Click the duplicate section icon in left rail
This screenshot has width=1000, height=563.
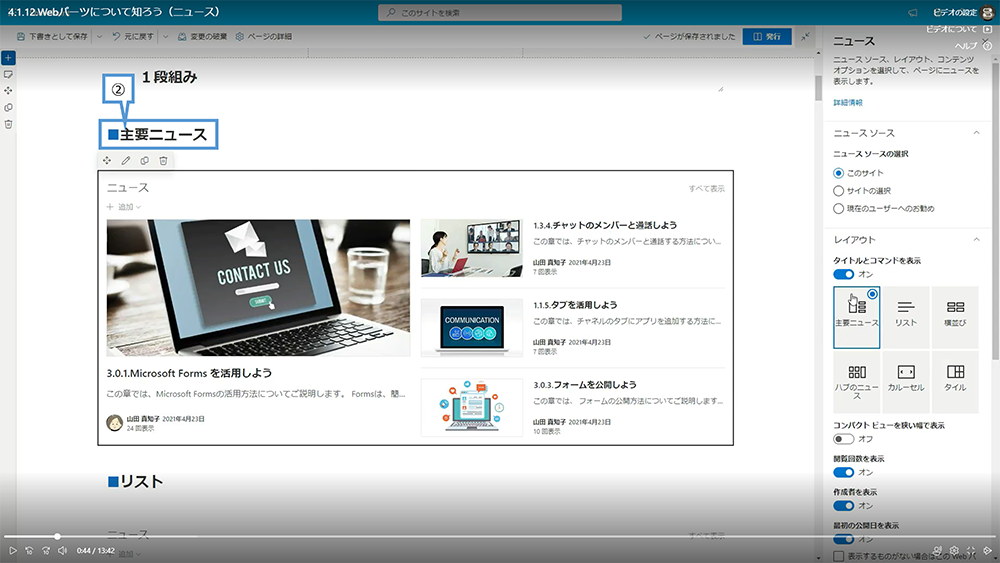tap(8, 108)
